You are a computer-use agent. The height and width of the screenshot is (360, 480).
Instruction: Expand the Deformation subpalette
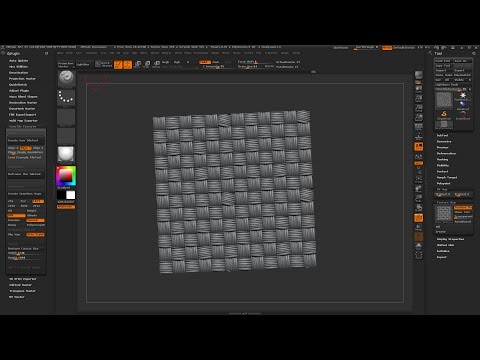pyautogui.click(x=446, y=153)
